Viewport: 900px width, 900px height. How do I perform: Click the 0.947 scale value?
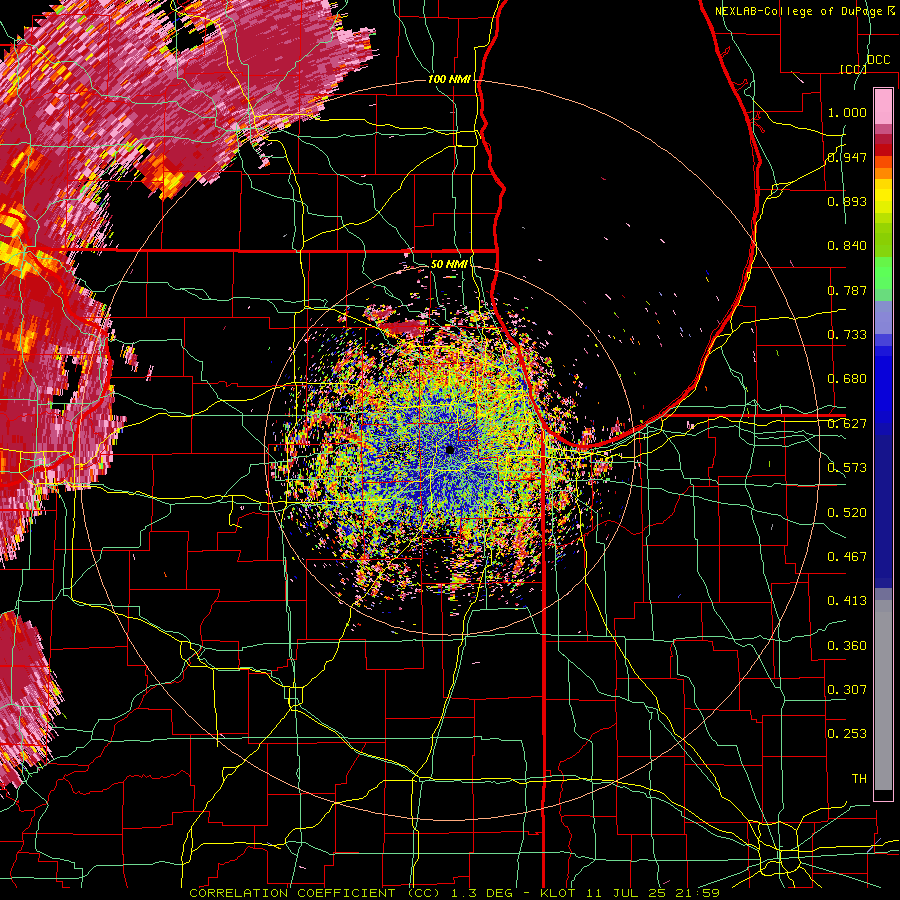pyautogui.click(x=847, y=157)
